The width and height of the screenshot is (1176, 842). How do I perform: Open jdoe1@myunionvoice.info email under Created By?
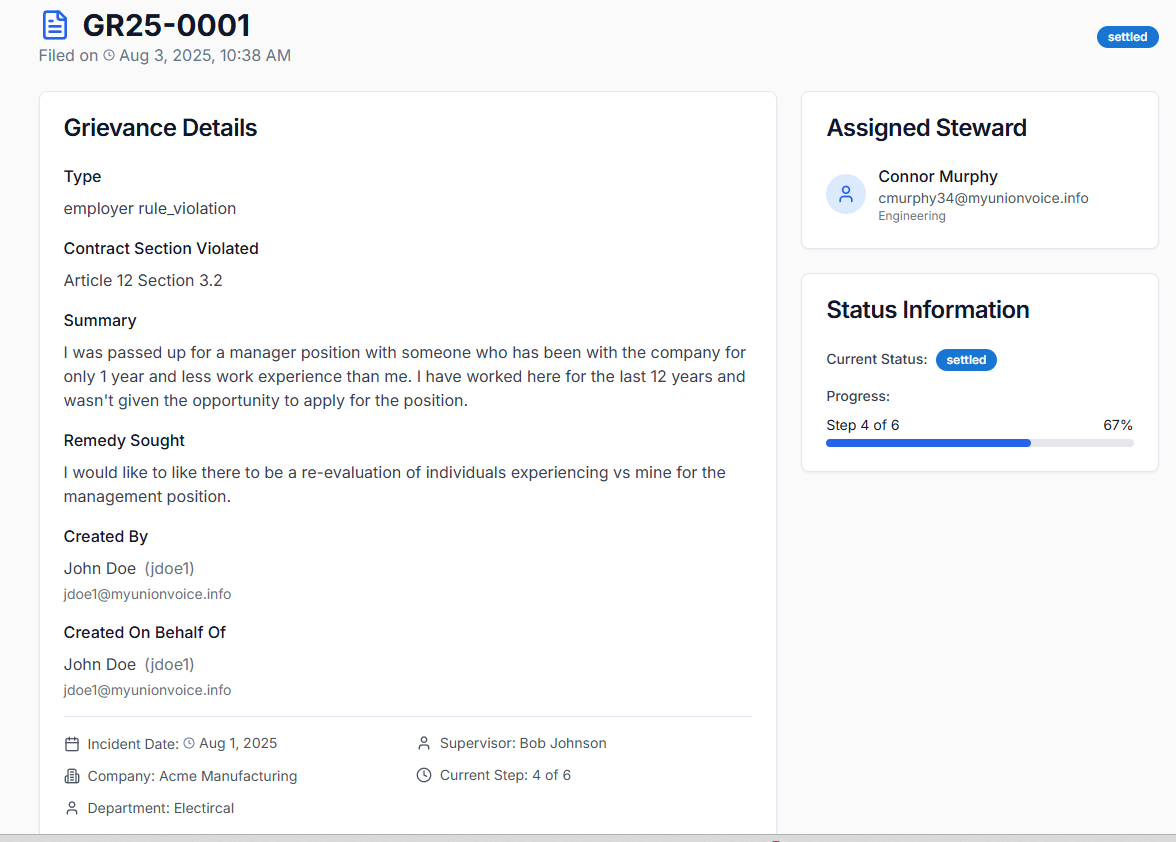[x=147, y=593]
